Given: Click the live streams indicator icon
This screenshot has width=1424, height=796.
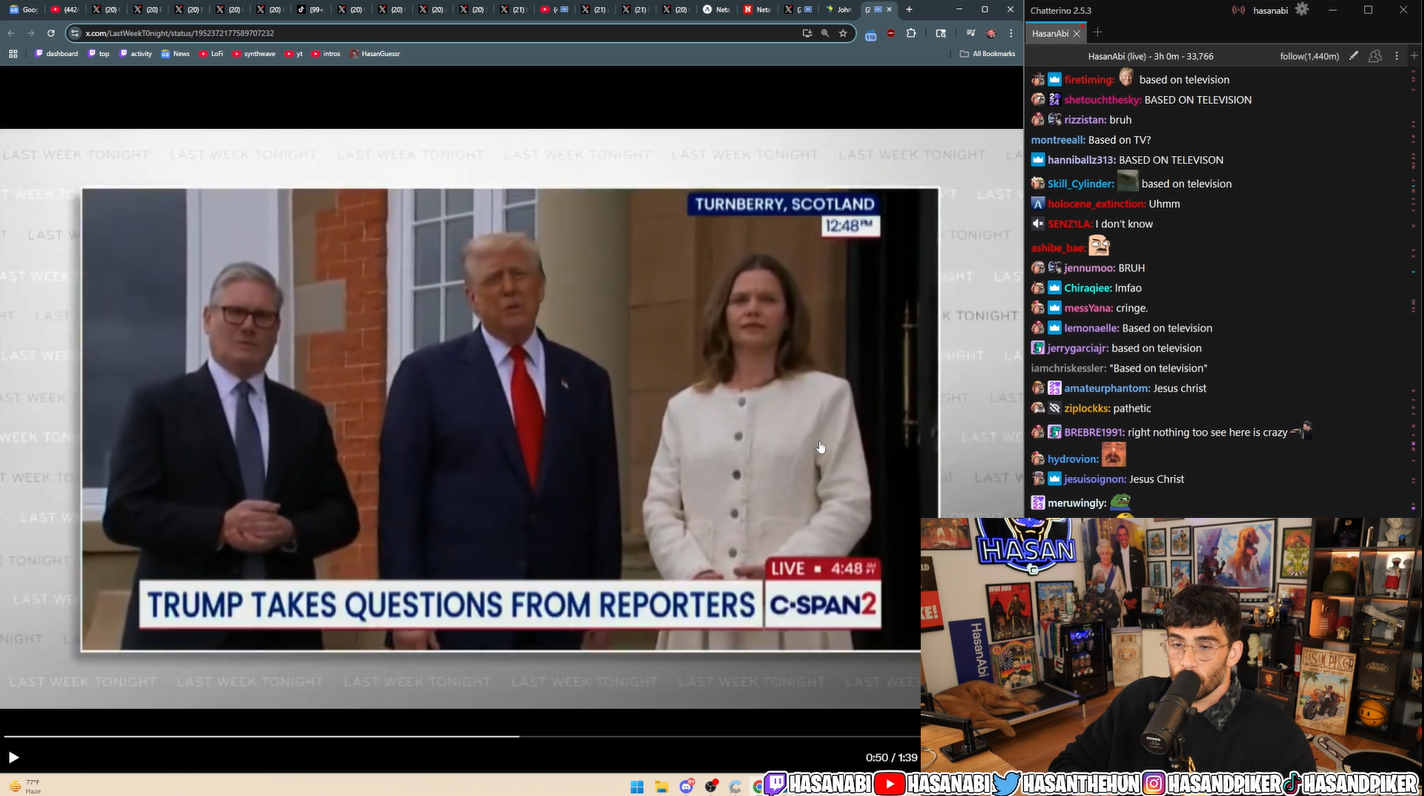Looking at the screenshot, I should [1239, 10].
